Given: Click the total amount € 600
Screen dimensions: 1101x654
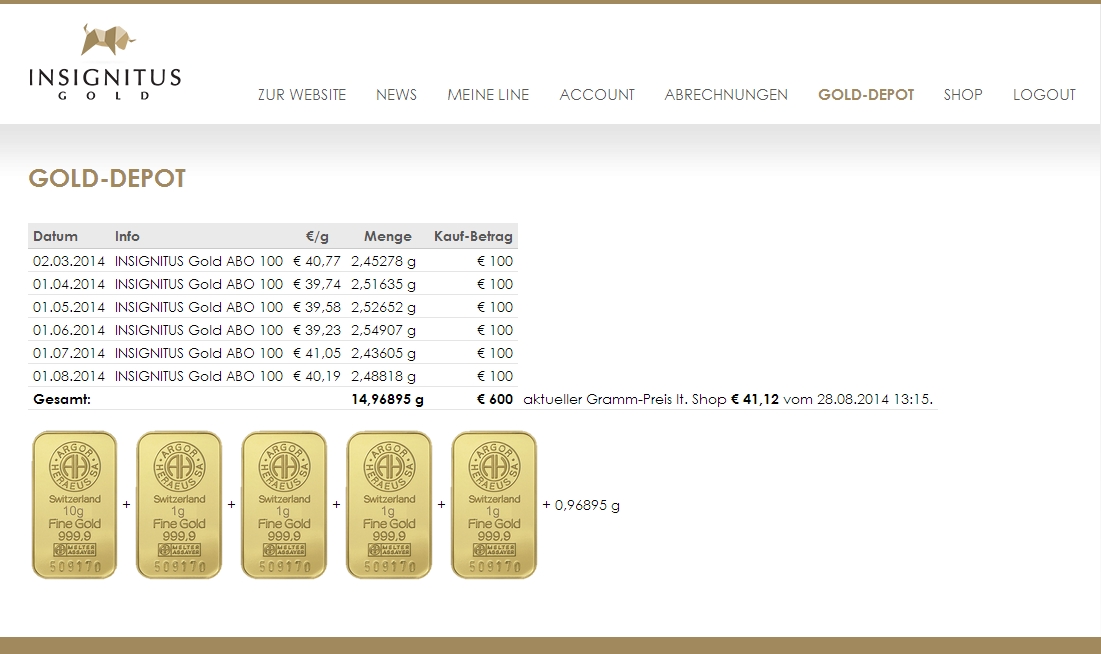Looking at the screenshot, I should pyautogui.click(x=495, y=399).
